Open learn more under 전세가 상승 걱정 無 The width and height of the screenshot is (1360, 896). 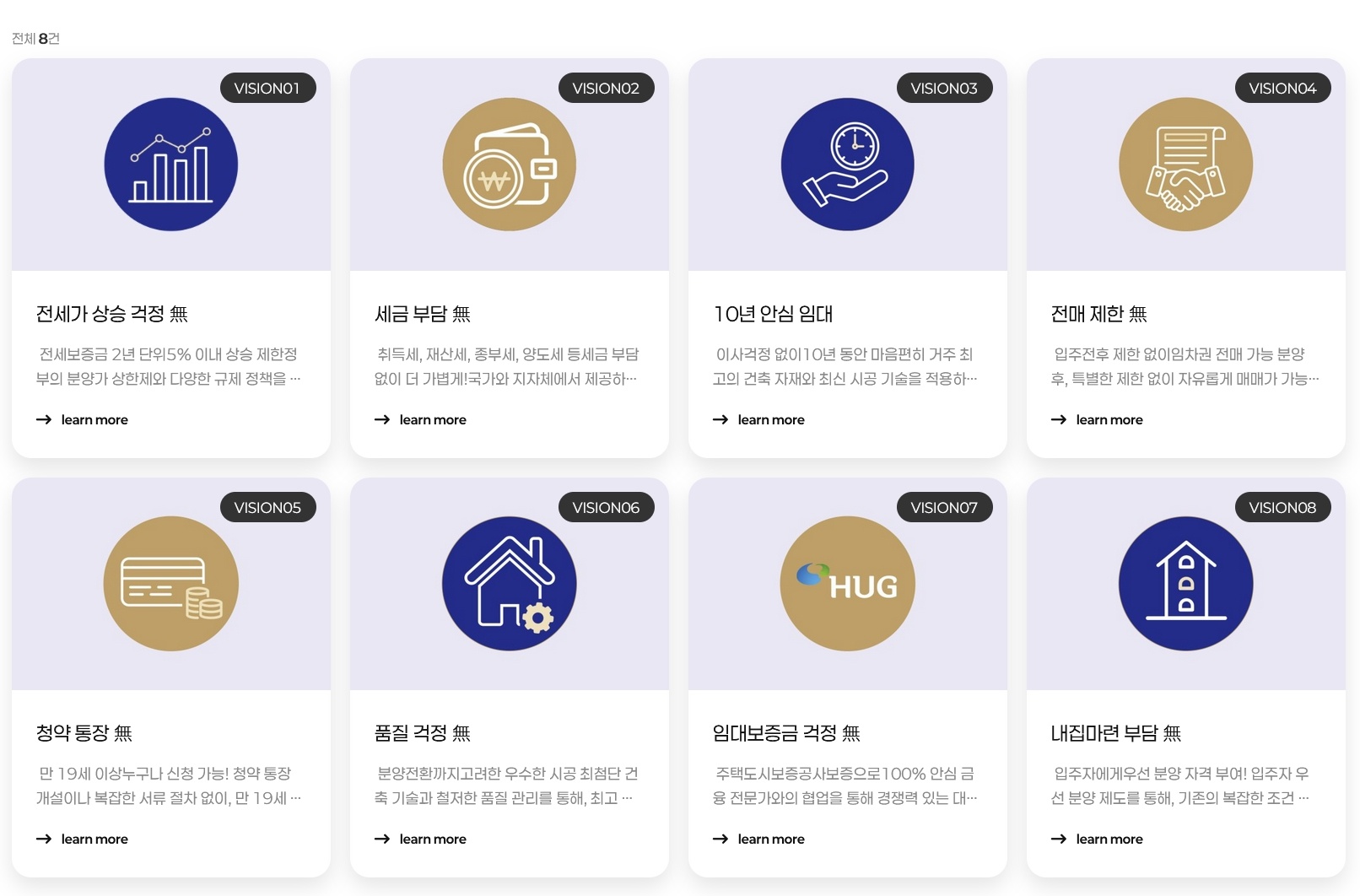click(x=83, y=419)
